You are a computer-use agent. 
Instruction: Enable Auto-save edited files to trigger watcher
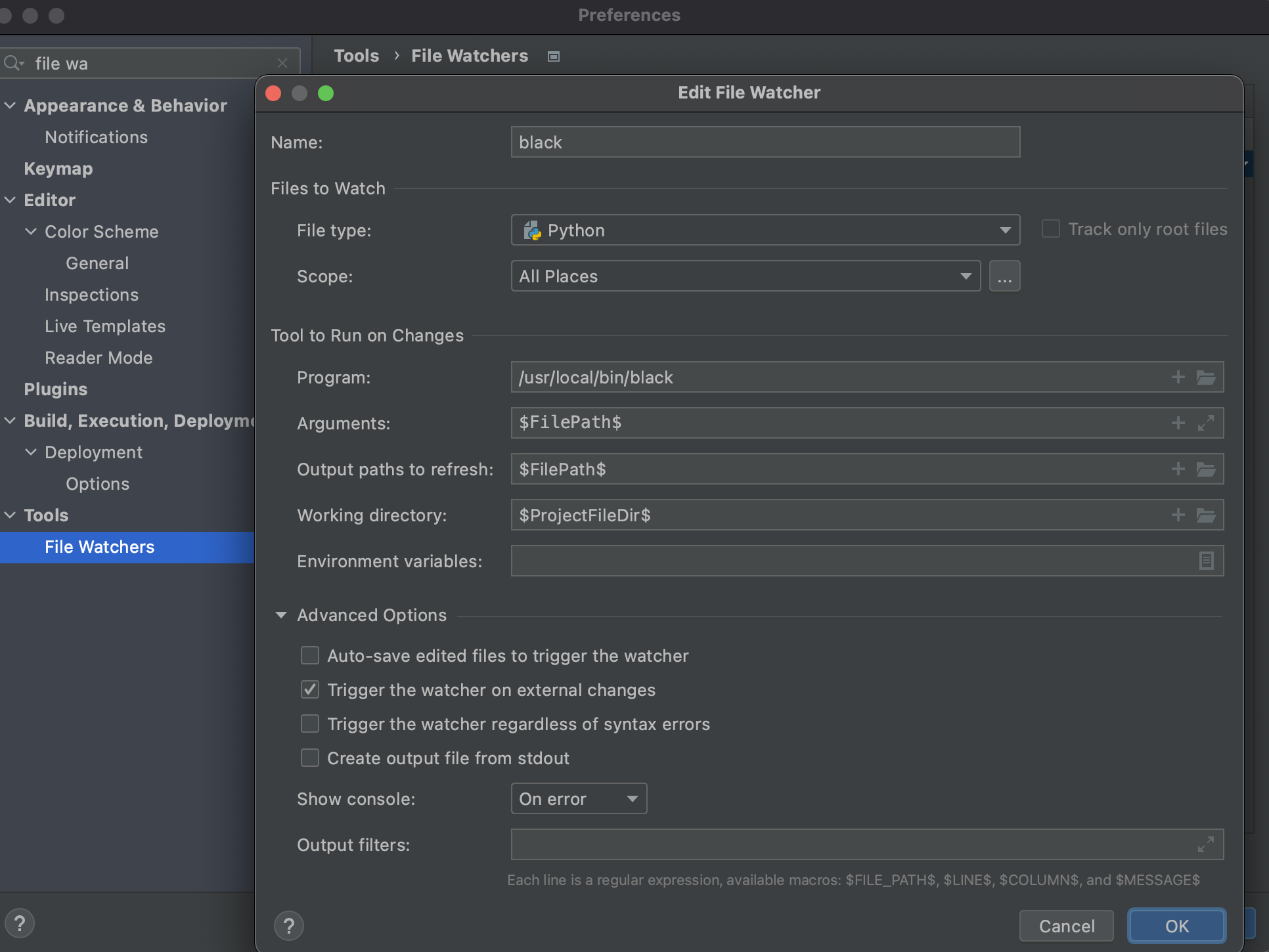click(310, 656)
